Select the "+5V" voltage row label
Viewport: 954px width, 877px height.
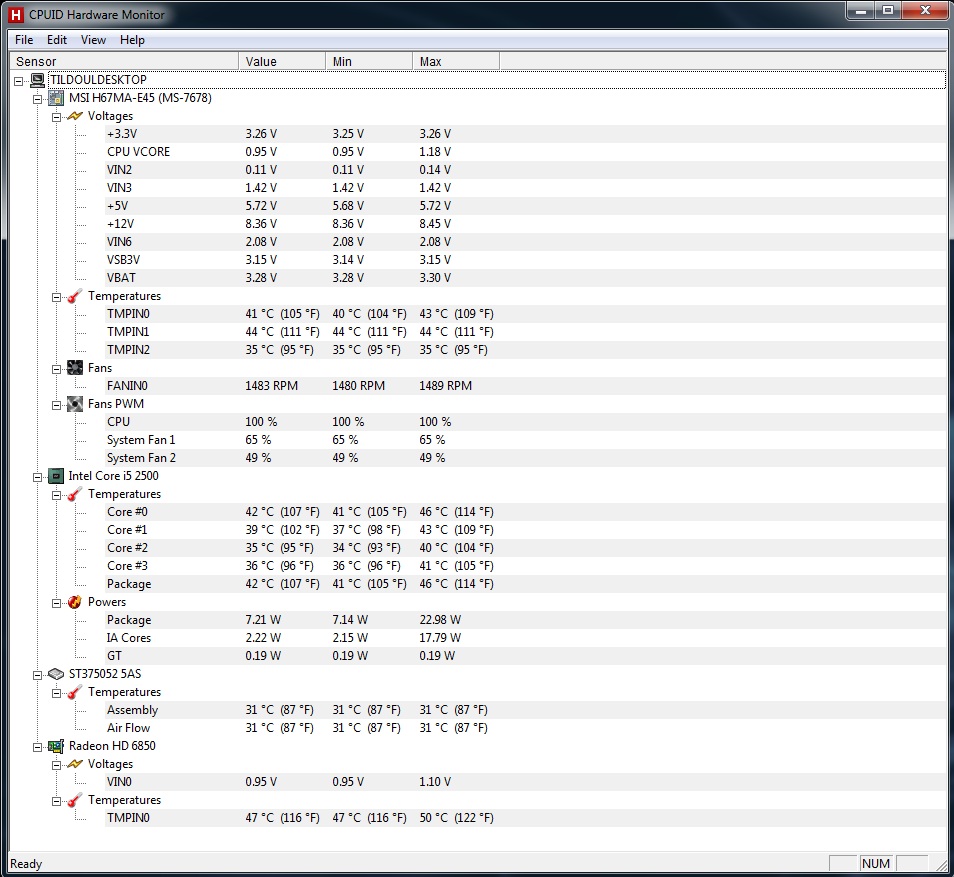coord(117,206)
